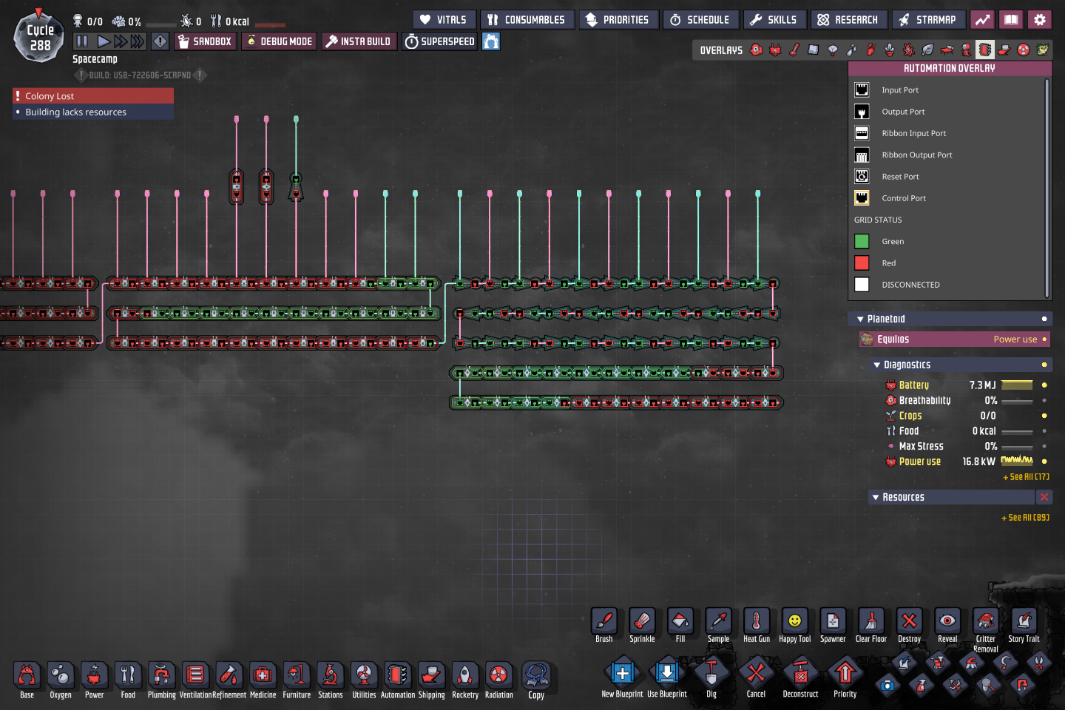The width and height of the screenshot is (1065, 710).
Task: Expand the Colony Lost notification
Action: point(93,96)
